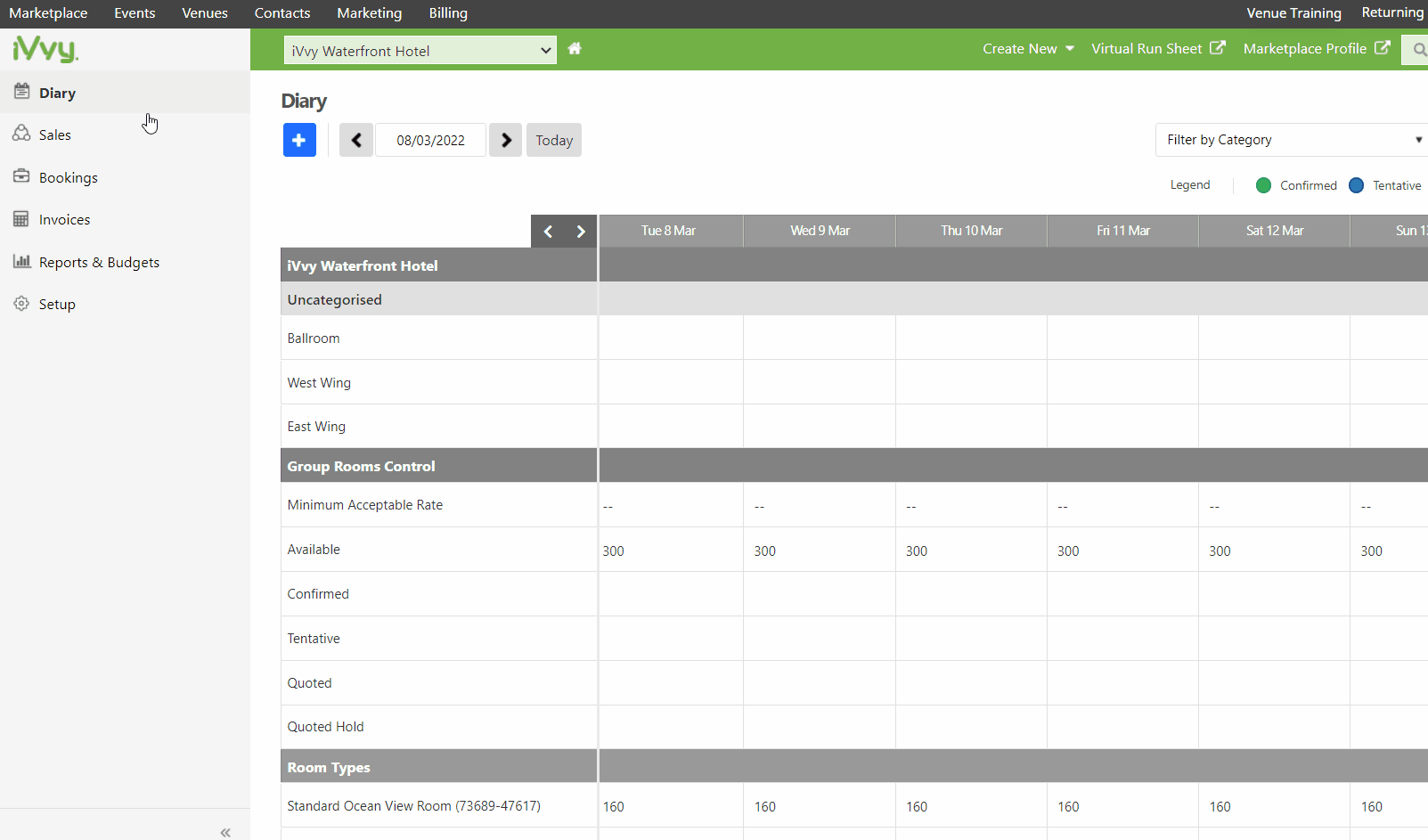Expand the Create New dropdown
This screenshot has width=1428, height=840.
pyautogui.click(x=1028, y=48)
